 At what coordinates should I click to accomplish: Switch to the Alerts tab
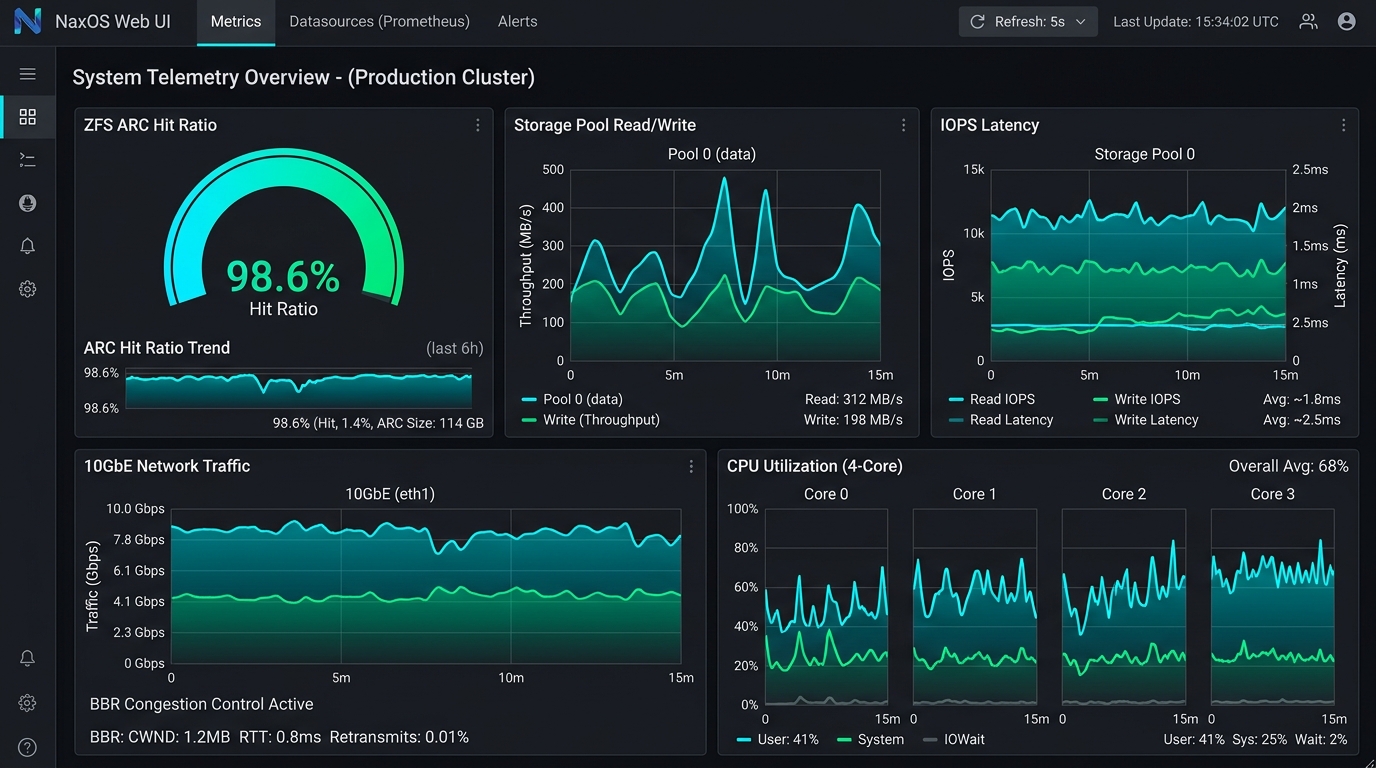coord(517,21)
